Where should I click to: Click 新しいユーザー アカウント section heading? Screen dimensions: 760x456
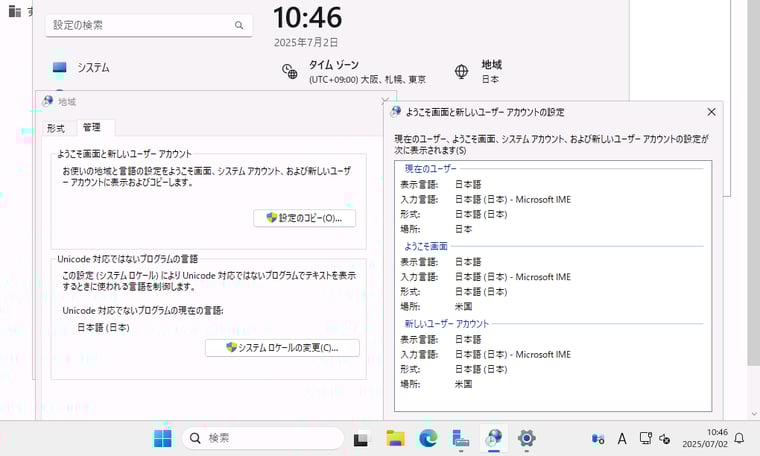click(446, 324)
